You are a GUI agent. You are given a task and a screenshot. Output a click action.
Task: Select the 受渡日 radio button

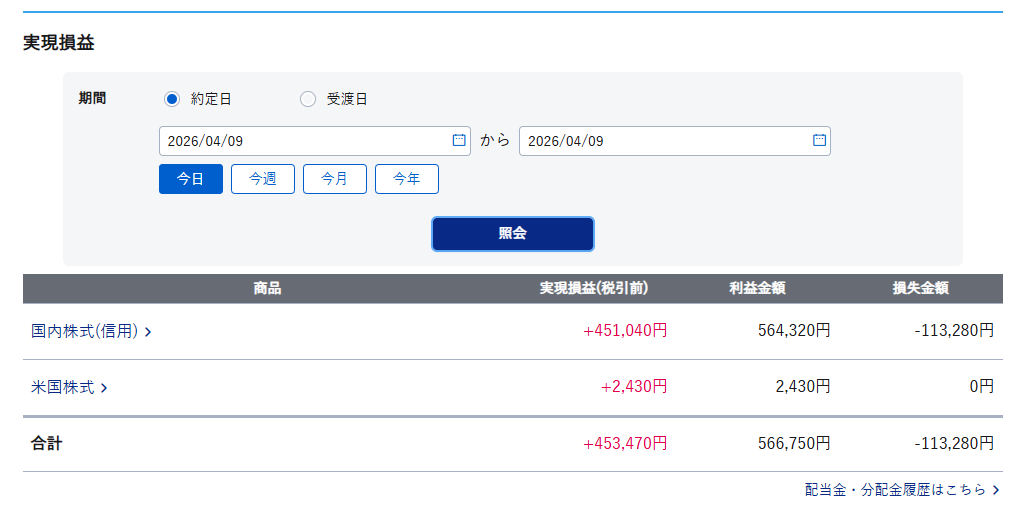[x=308, y=99]
